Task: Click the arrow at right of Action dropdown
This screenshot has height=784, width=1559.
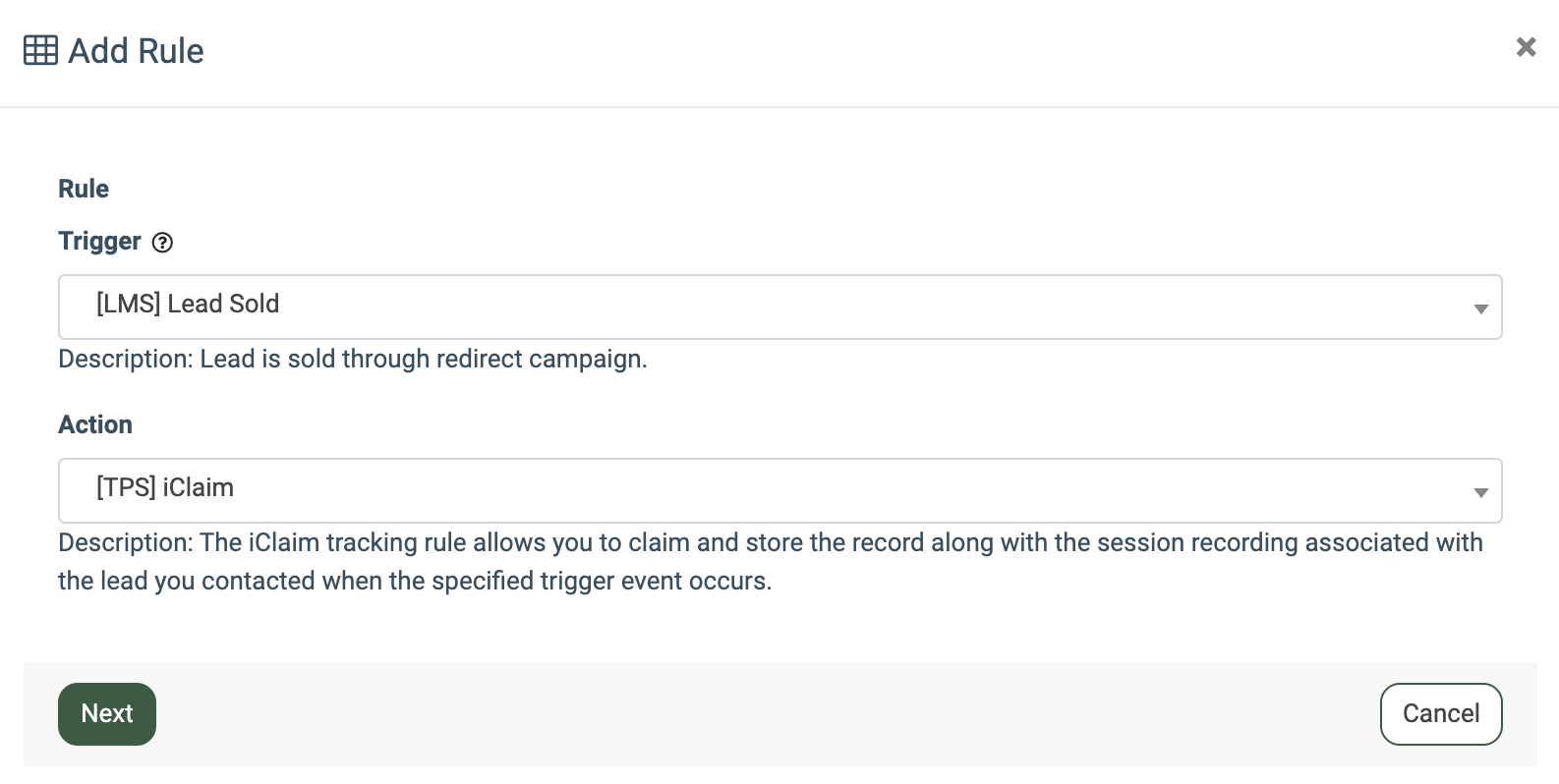Action: (1480, 492)
